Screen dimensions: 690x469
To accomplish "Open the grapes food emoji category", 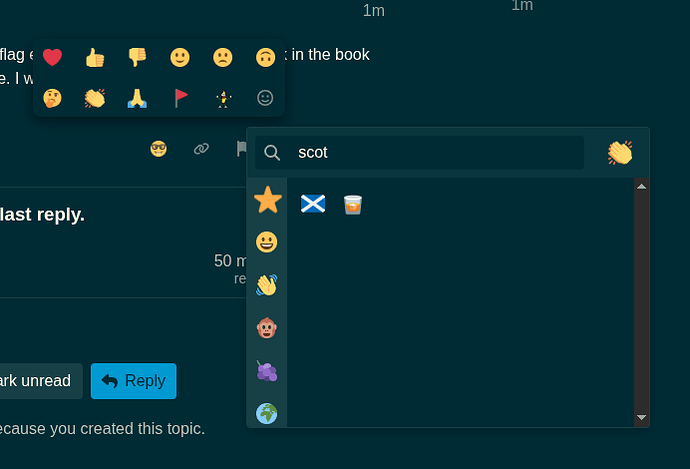I will click(x=267, y=371).
